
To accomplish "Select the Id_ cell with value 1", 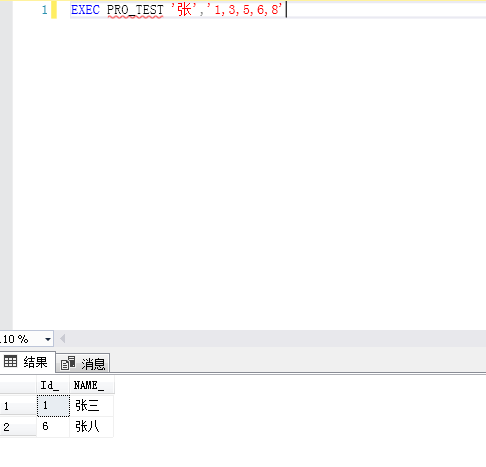I will coord(53,406).
